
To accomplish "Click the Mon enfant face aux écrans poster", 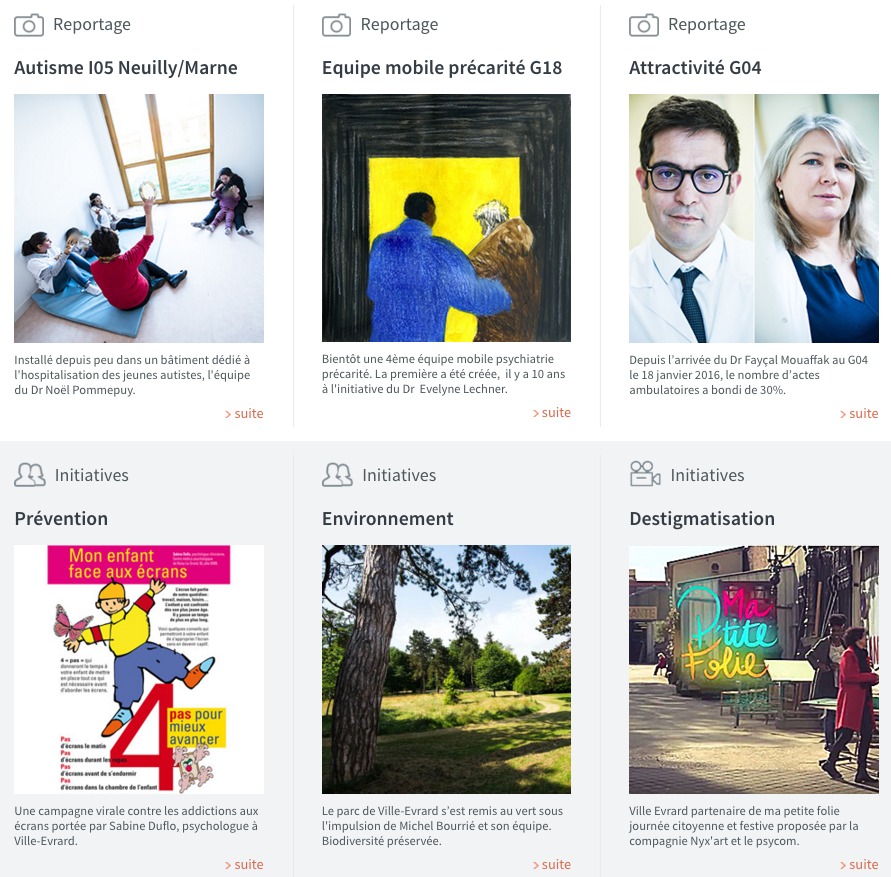I will coord(139,670).
